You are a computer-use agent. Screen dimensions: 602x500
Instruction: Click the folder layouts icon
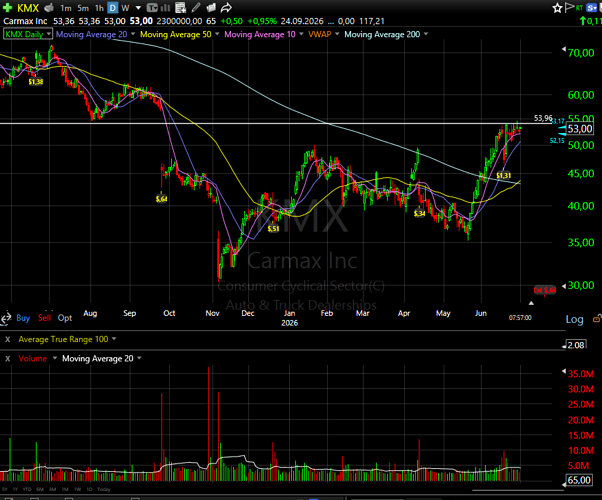coord(211,7)
